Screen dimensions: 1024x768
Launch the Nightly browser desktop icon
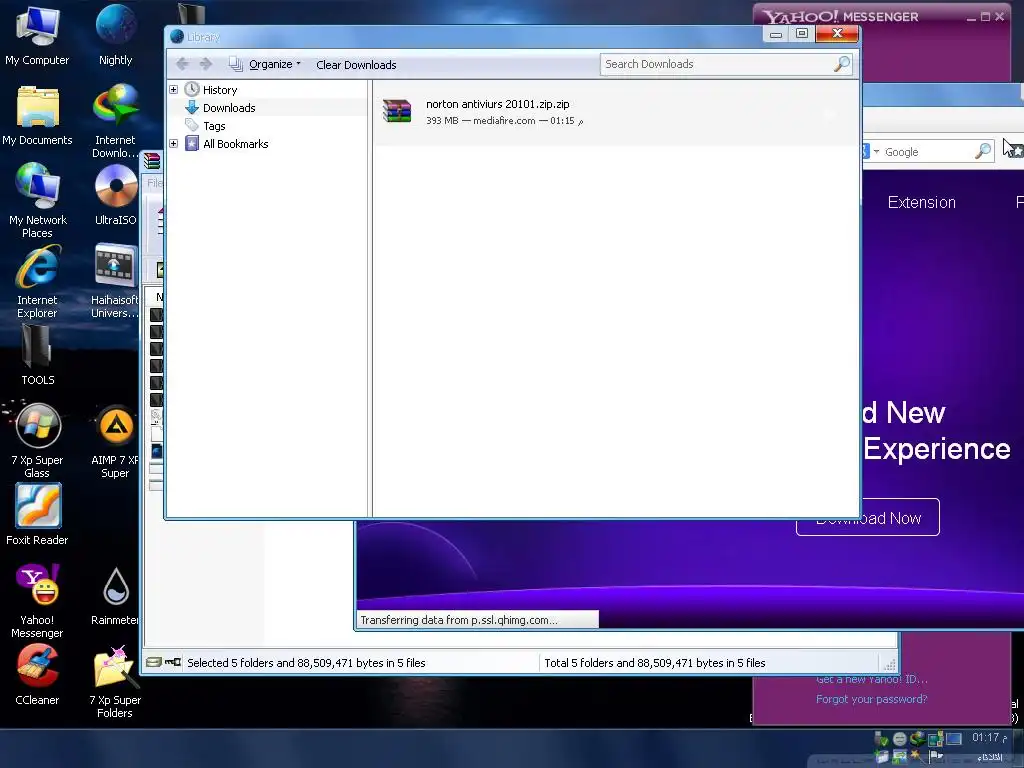click(116, 33)
